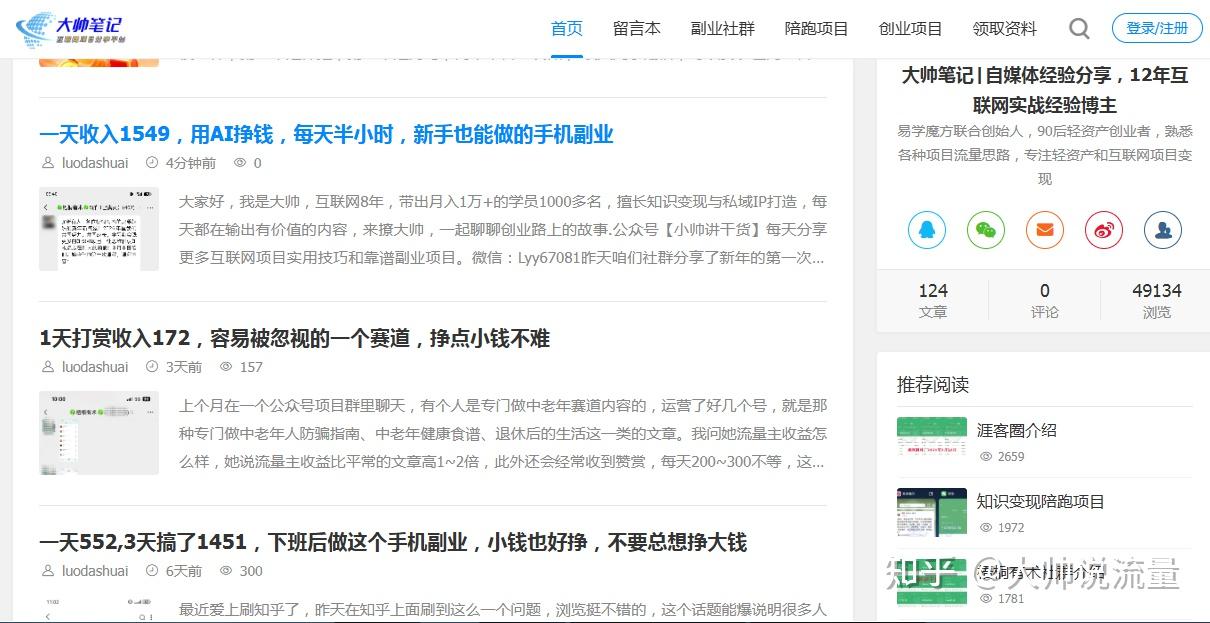Screen dimensions: 1210x623
Task: Open the 留言本 menu item
Action: tap(637, 29)
